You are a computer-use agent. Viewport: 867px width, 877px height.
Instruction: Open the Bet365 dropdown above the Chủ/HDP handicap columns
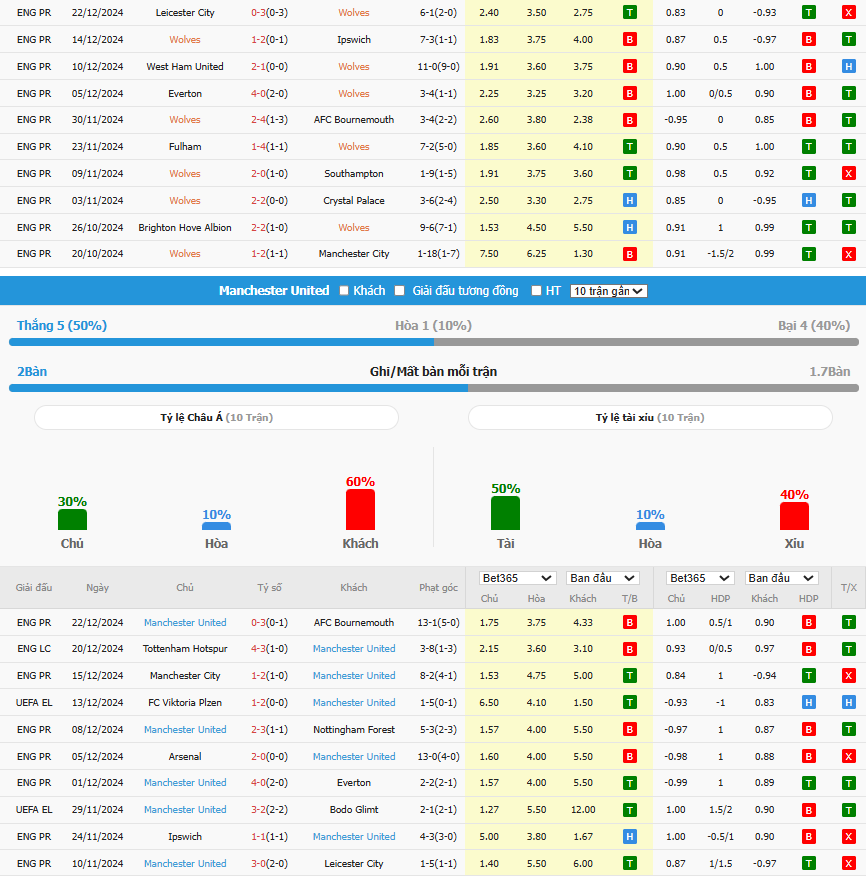(700, 578)
